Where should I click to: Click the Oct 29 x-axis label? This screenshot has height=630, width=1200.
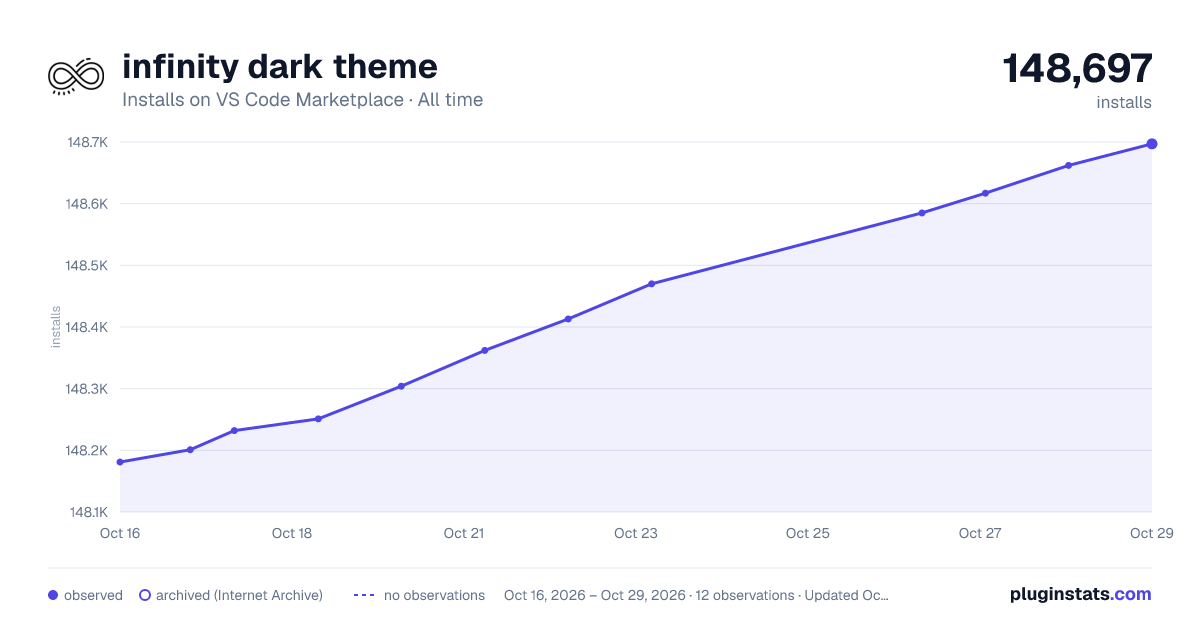pos(1151,533)
